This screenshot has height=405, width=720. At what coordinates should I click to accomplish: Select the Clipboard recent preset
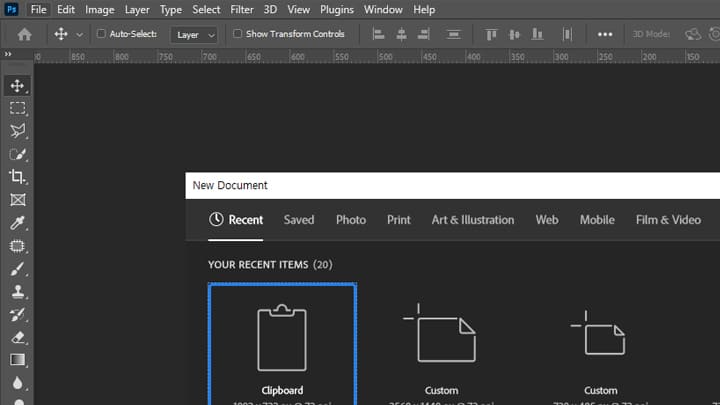[x=282, y=344]
